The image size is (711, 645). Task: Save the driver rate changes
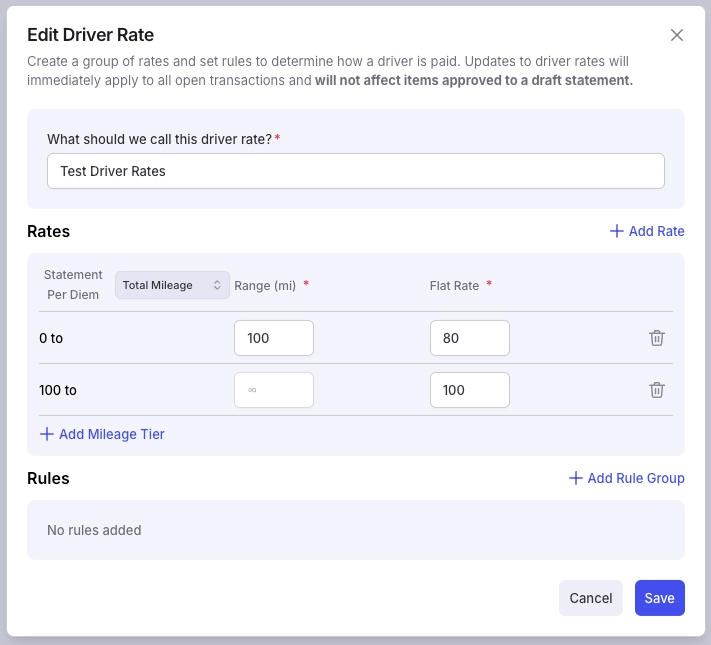659,598
